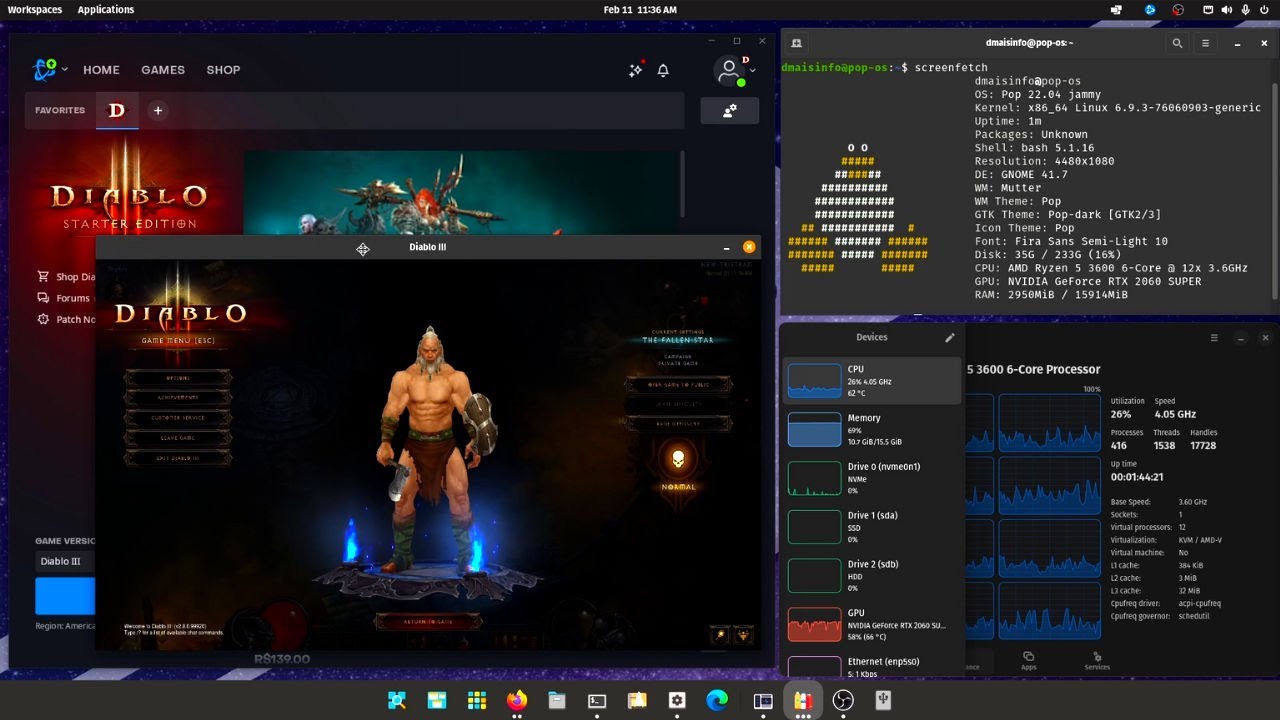
Task: Select GPU device entry
Action: [872, 625]
